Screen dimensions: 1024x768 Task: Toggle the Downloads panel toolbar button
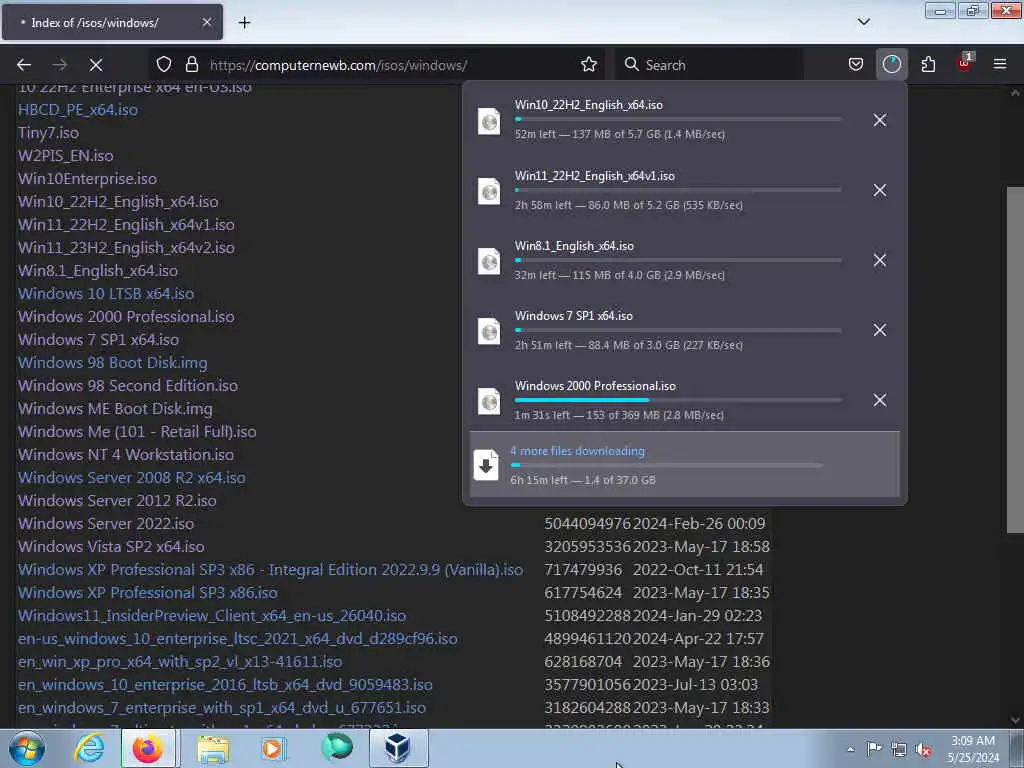(x=891, y=64)
